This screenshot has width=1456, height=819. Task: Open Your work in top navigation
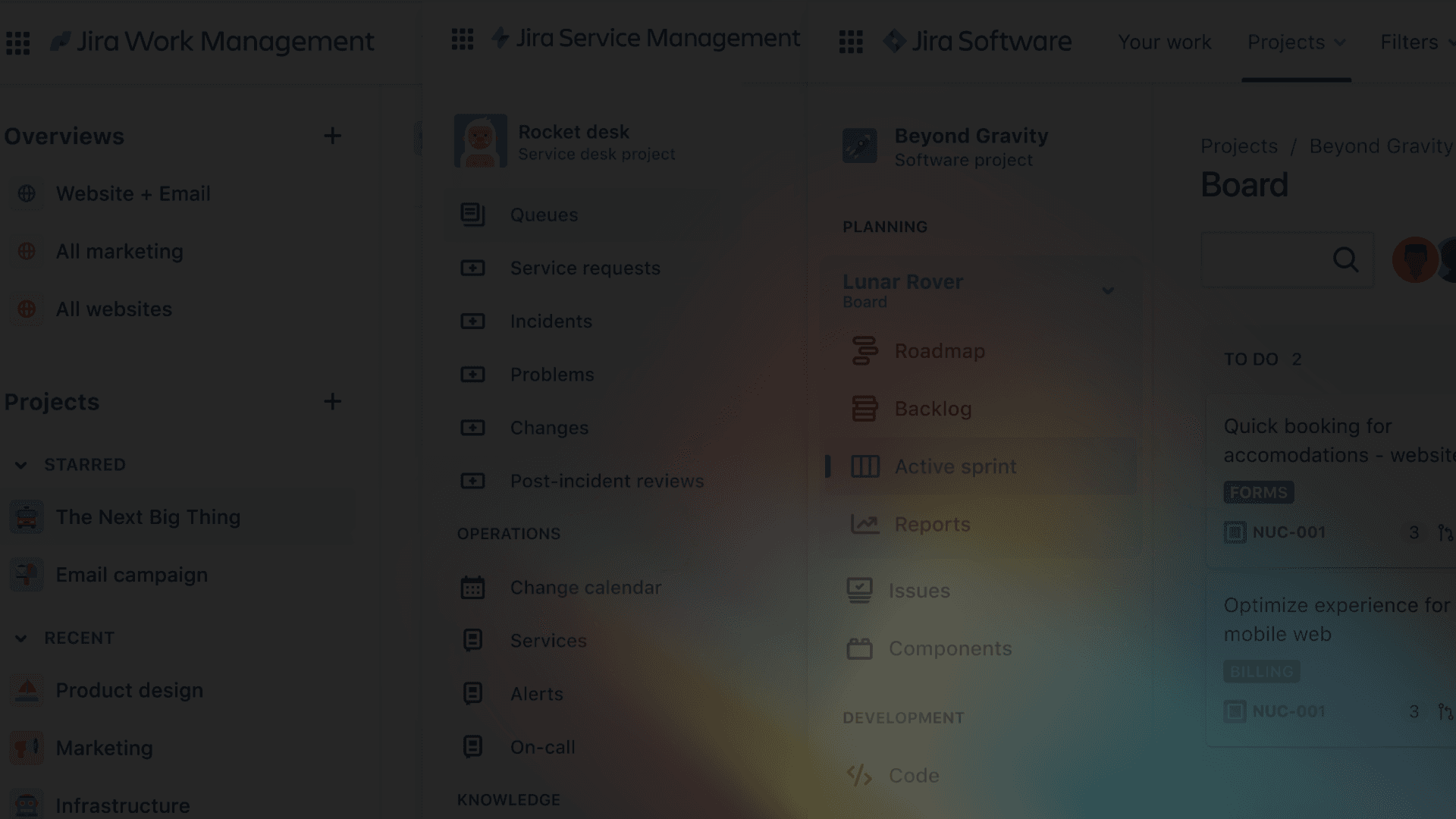click(x=1165, y=42)
